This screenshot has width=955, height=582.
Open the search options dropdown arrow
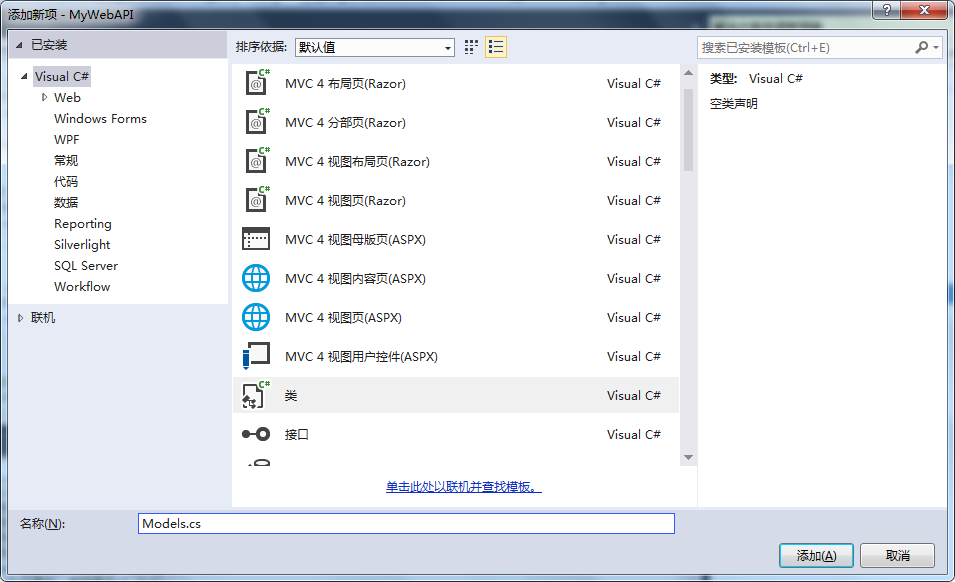click(x=936, y=47)
